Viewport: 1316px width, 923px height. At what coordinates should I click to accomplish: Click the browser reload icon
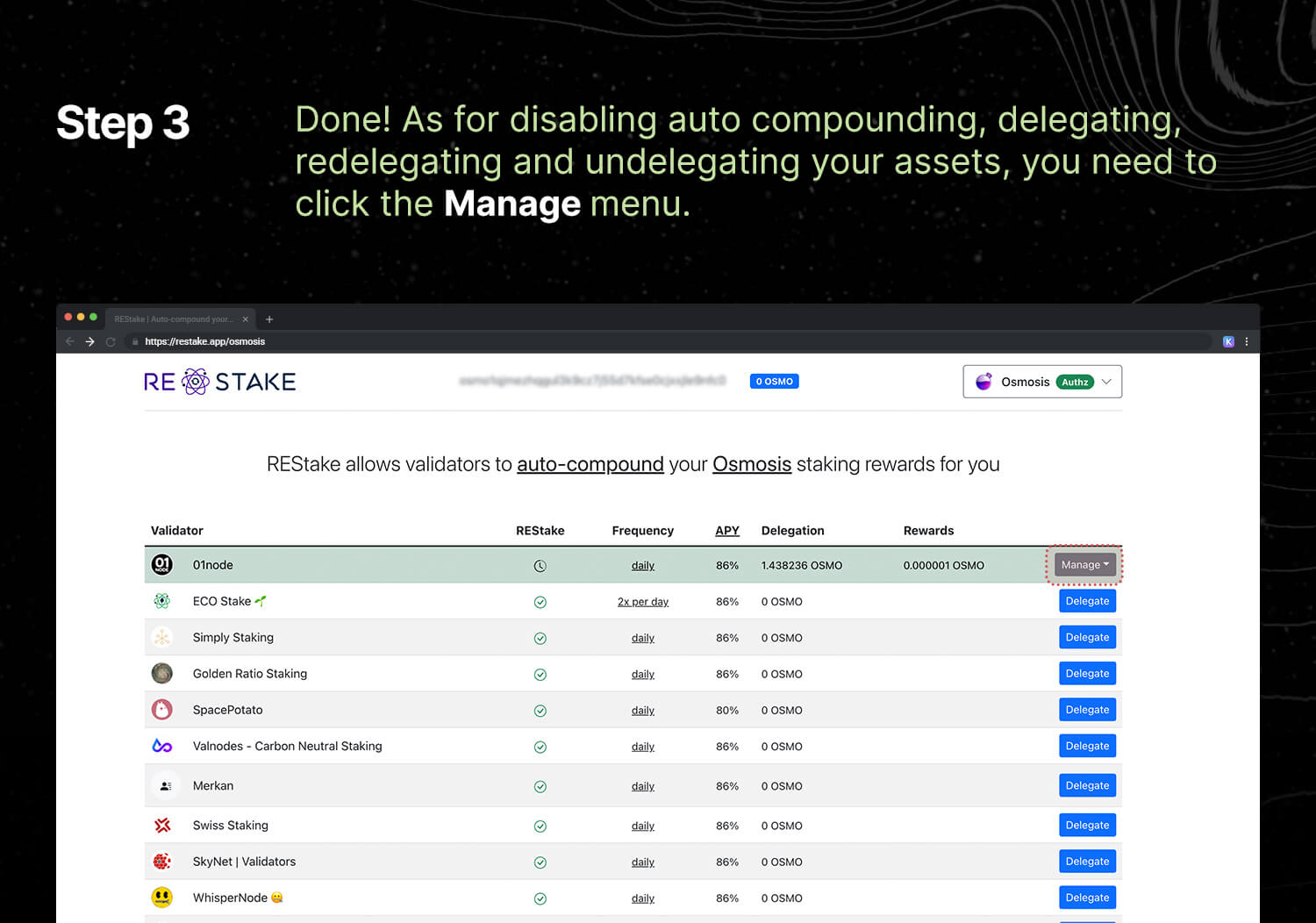coord(111,341)
